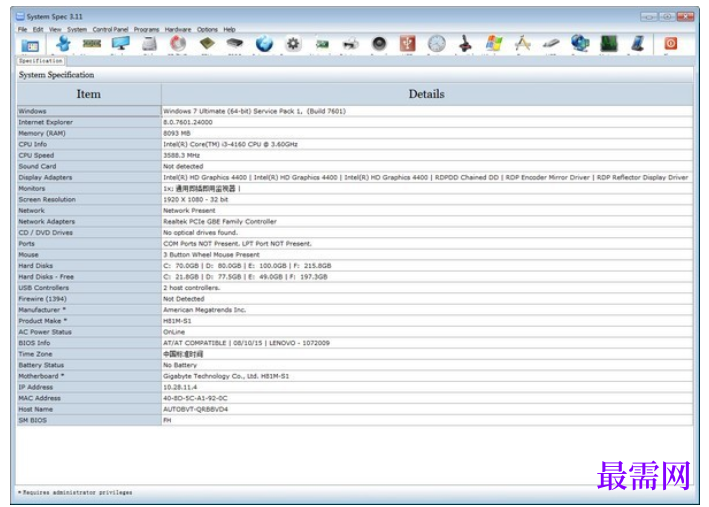Click 'Realtek PCIe GBE Family Controller' text
This screenshot has width=709, height=507.
click(x=220, y=222)
